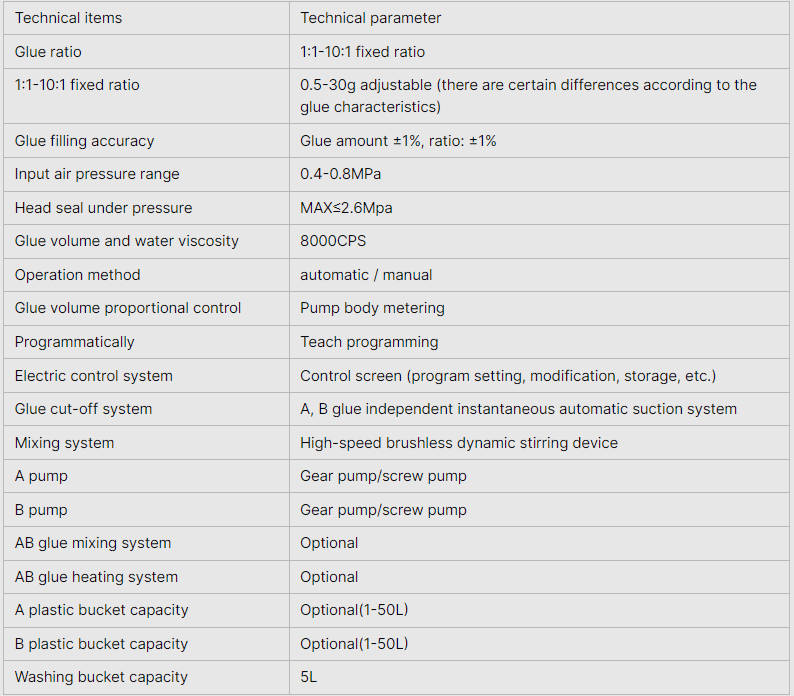
Task: Click the "automatic / manual" cell
Action: point(366,275)
